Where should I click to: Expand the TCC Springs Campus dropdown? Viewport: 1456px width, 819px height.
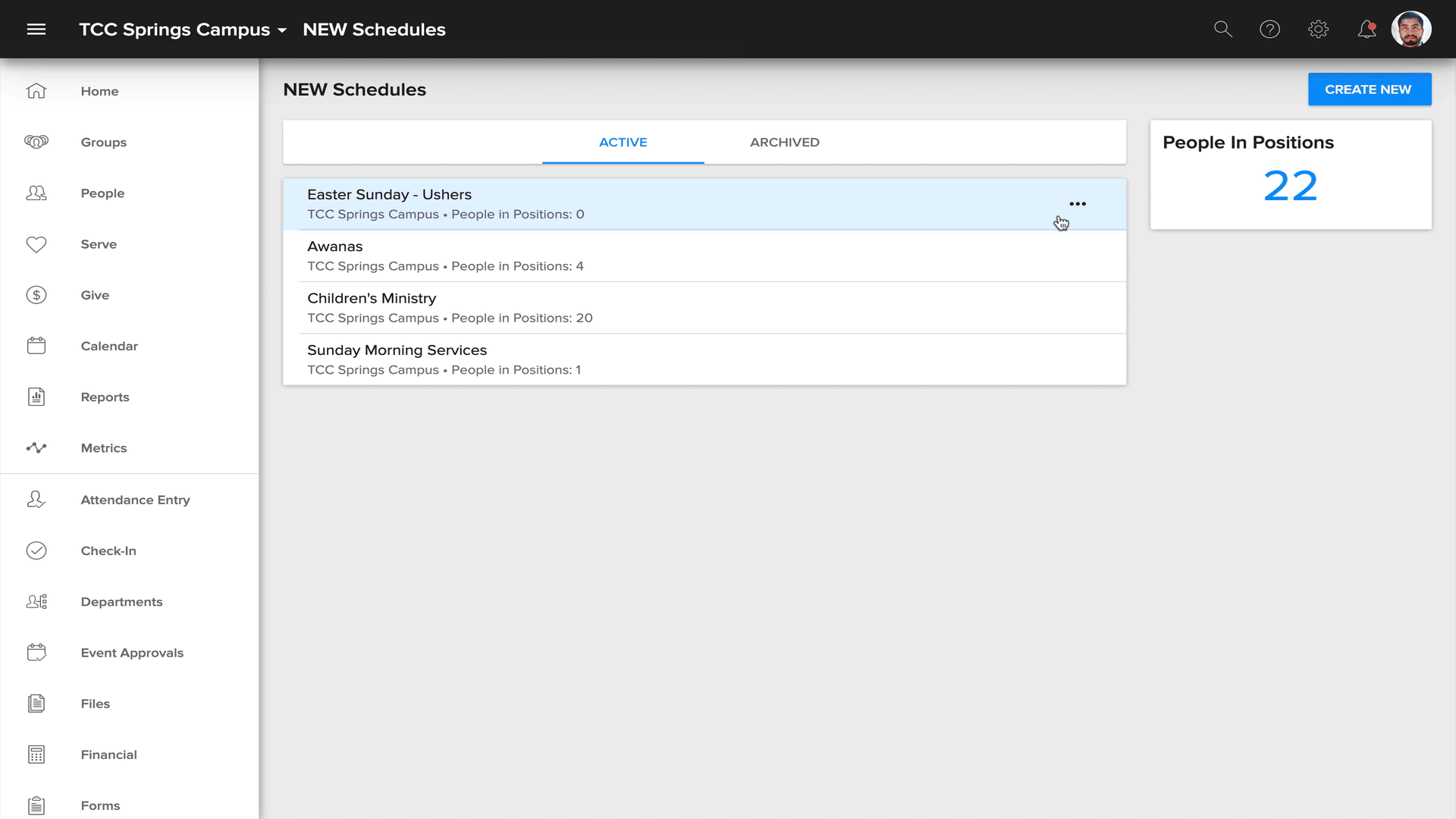click(183, 30)
